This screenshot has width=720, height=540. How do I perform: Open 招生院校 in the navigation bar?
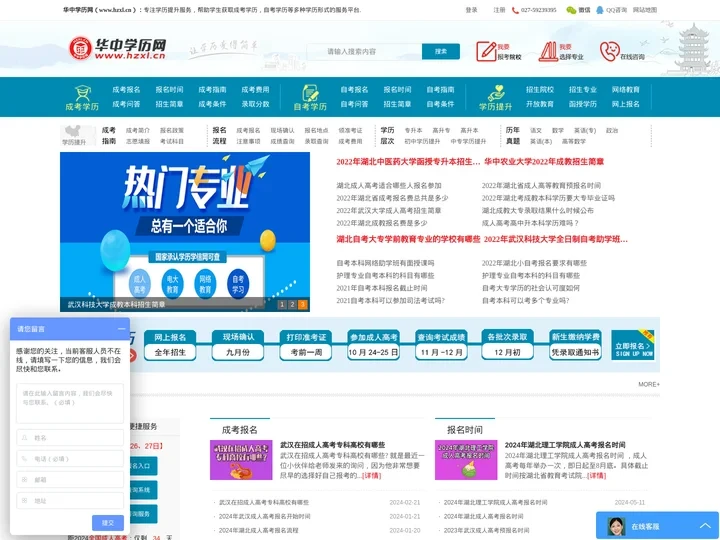click(540, 90)
